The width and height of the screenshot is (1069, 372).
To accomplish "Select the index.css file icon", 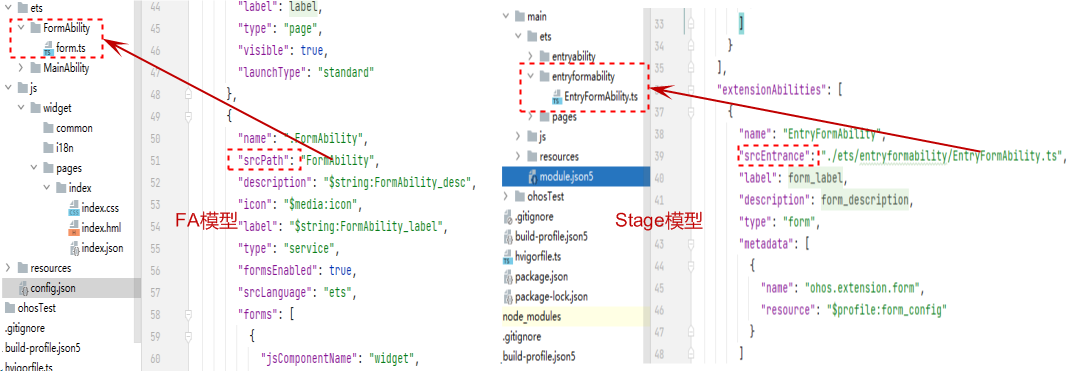I will pyautogui.click(x=74, y=208).
